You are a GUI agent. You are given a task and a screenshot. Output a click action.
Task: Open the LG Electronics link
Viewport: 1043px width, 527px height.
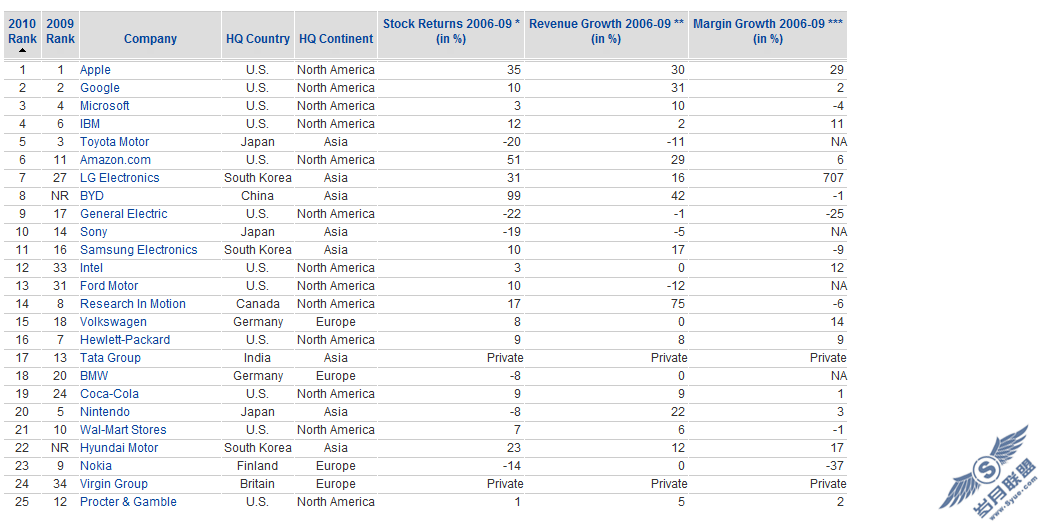point(120,178)
